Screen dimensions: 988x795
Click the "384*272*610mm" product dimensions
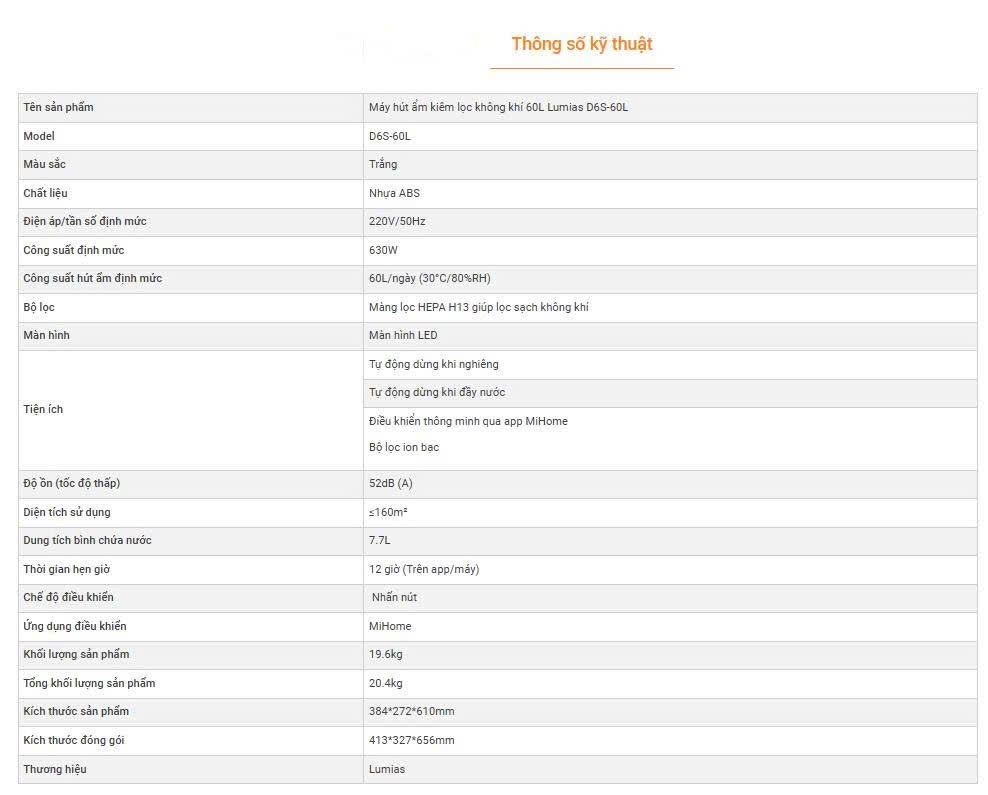pos(411,711)
